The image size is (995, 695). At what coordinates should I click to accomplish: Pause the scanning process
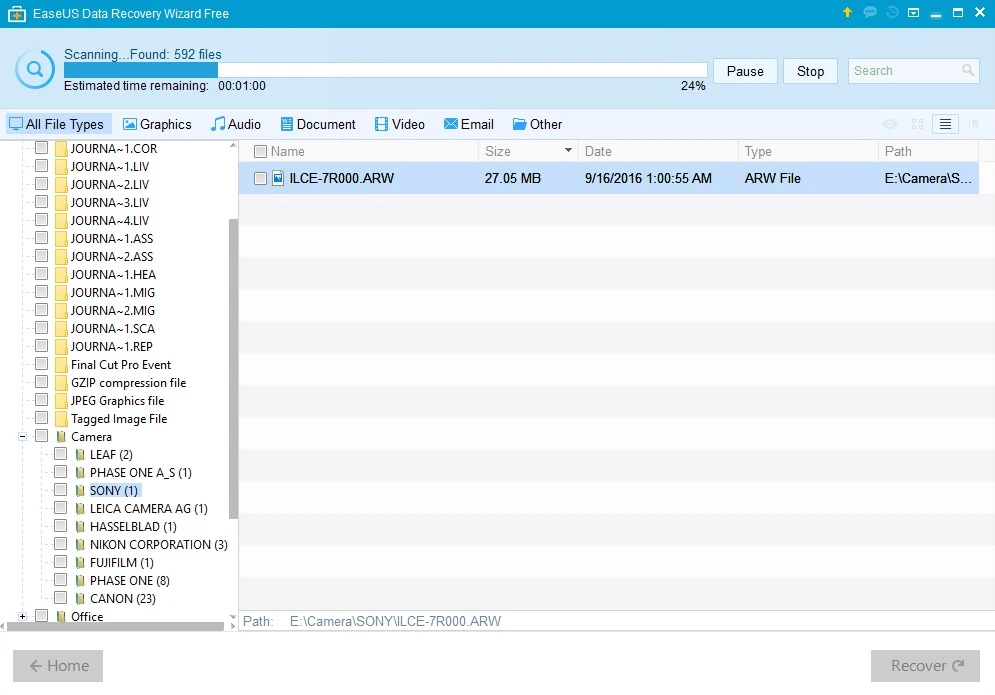point(745,71)
